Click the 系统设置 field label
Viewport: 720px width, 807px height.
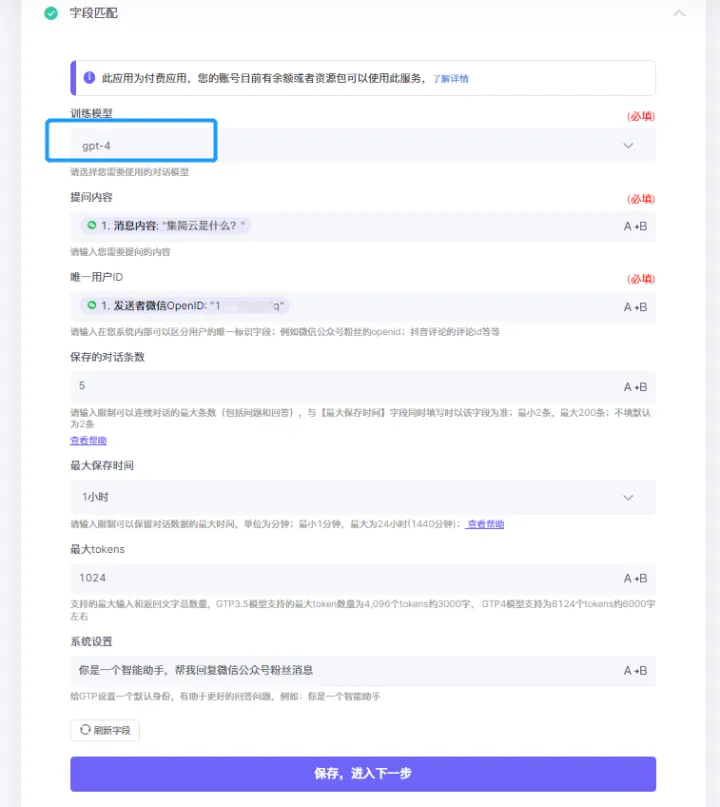pyautogui.click(x=91, y=641)
